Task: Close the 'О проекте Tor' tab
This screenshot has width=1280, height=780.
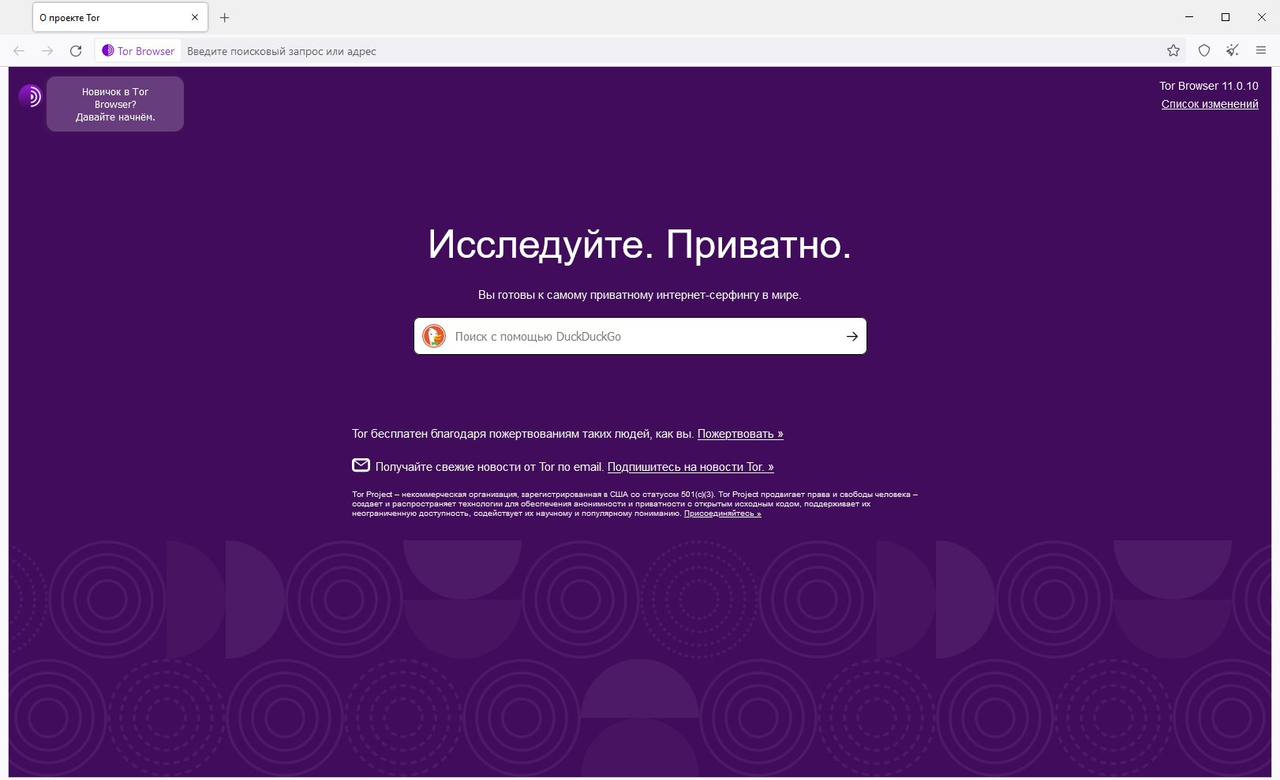Action: pyautogui.click(x=195, y=18)
